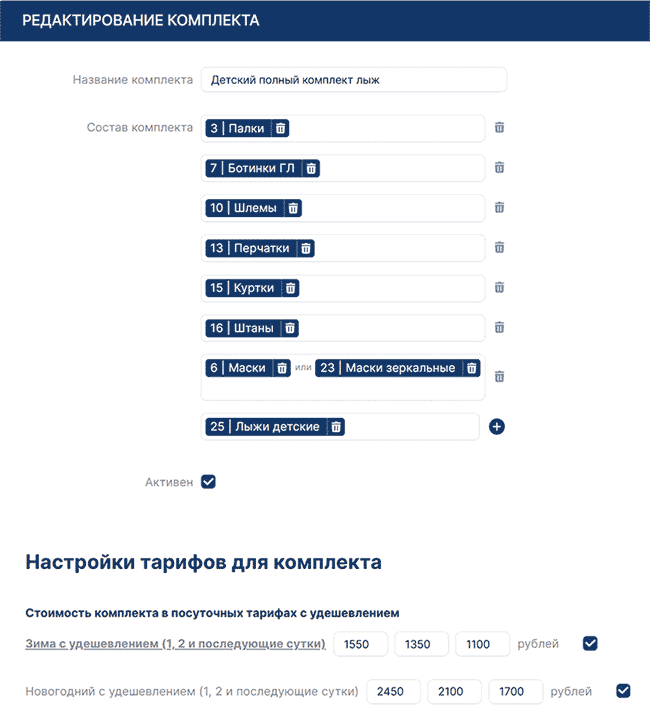Remove the Маски зеркальные tag with its trash icon

[472, 368]
